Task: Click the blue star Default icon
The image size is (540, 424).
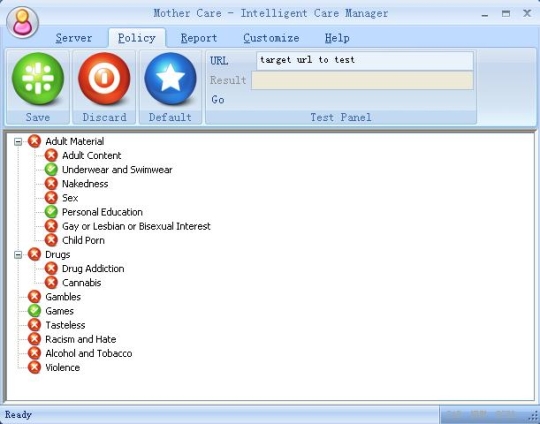Action: pos(170,79)
